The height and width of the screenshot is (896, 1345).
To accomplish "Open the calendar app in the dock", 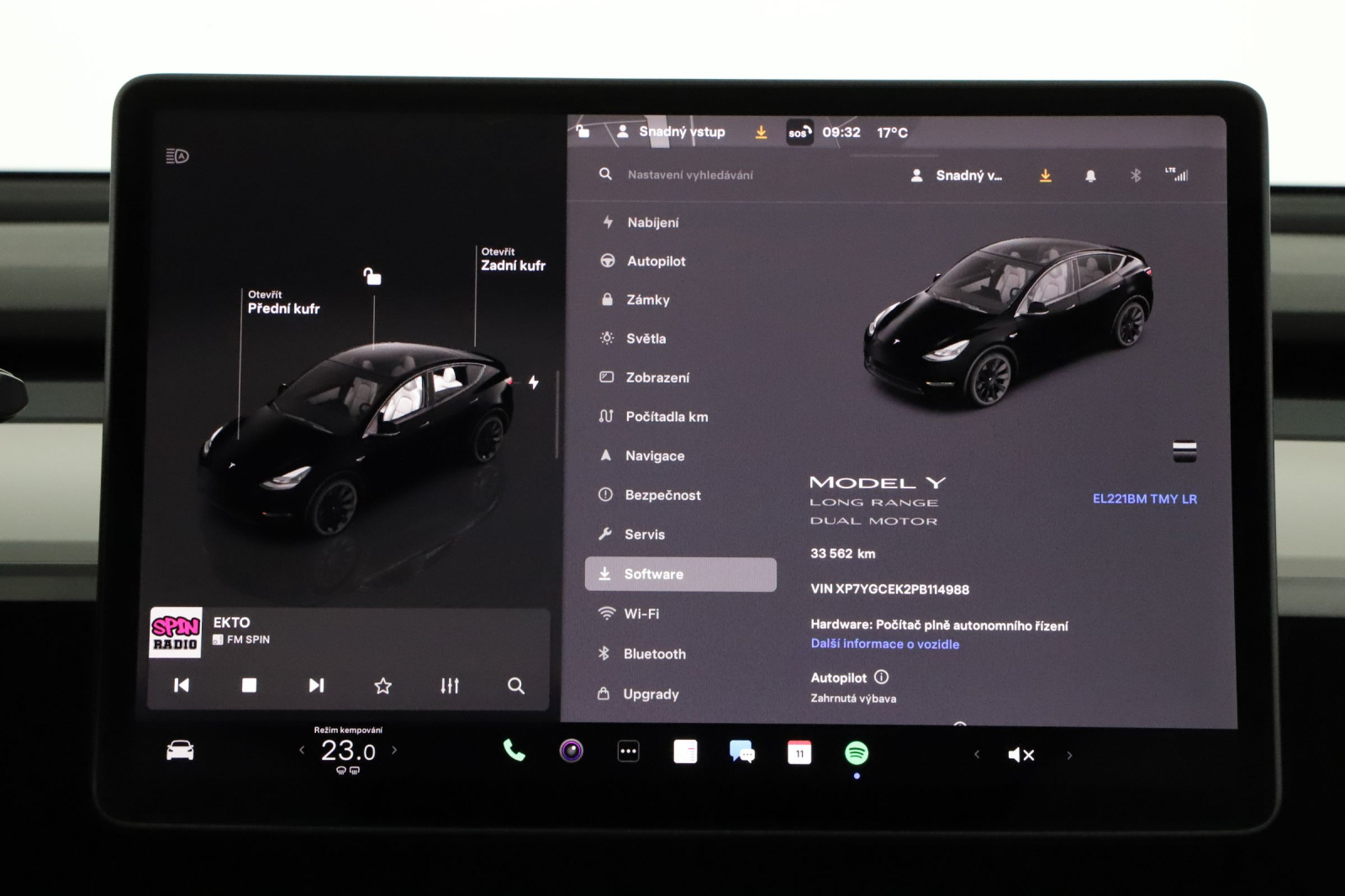I will [x=798, y=752].
